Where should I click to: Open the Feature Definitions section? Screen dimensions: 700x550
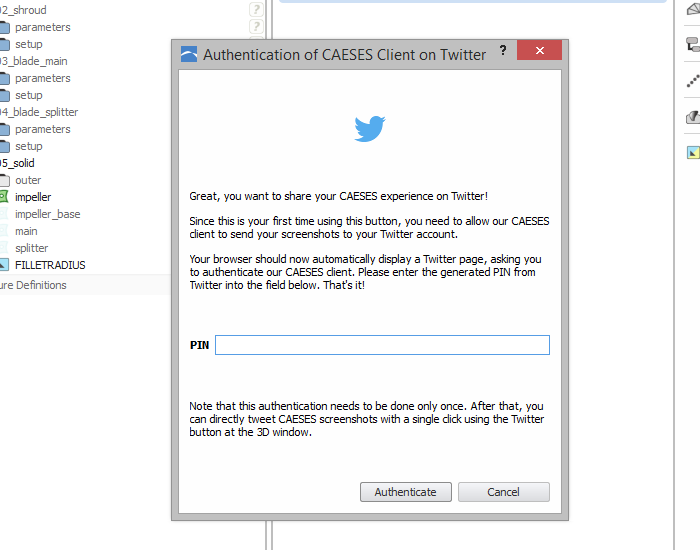[33, 285]
